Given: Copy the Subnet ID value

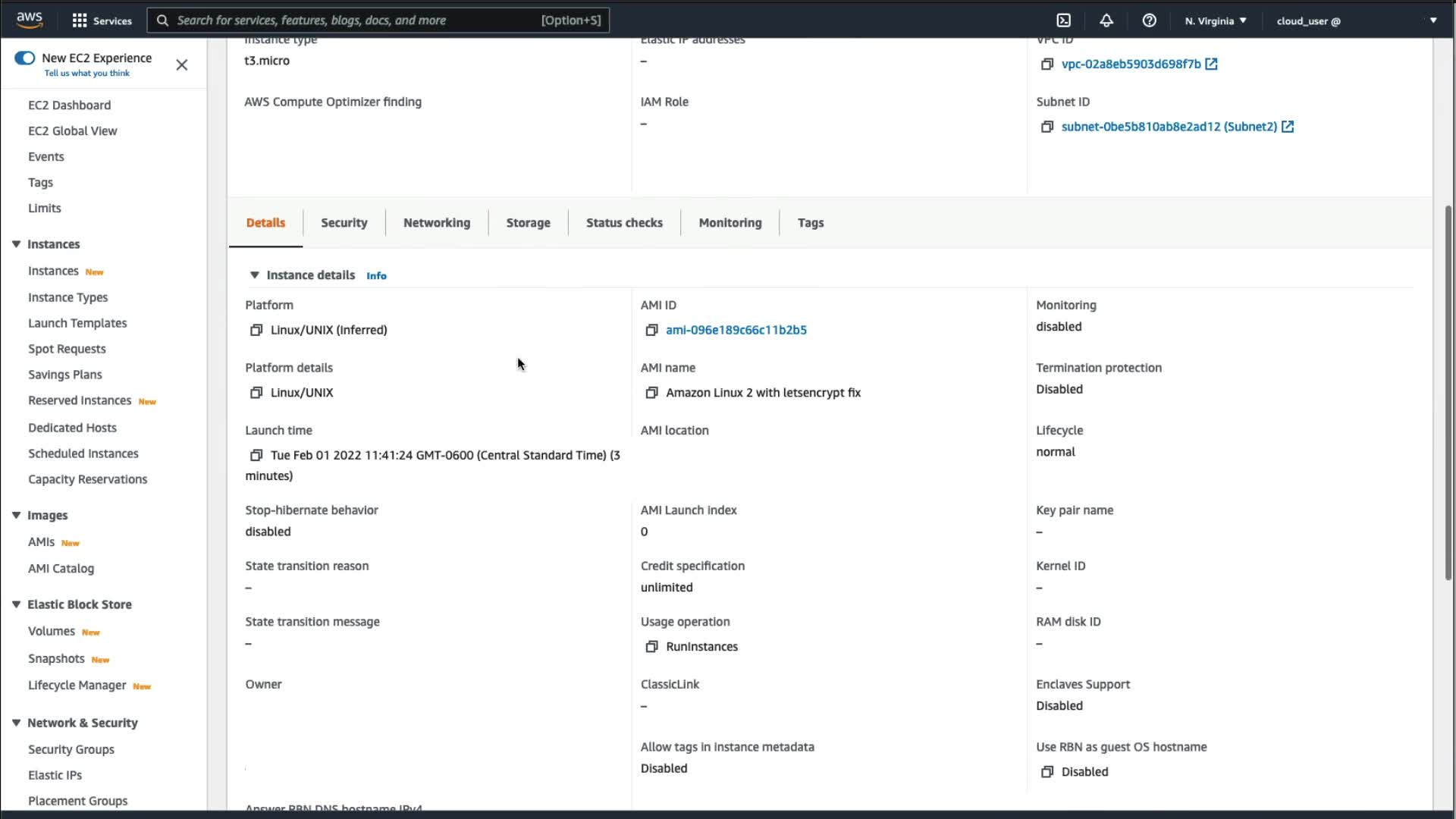Looking at the screenshot, I should click(1047, 127).
